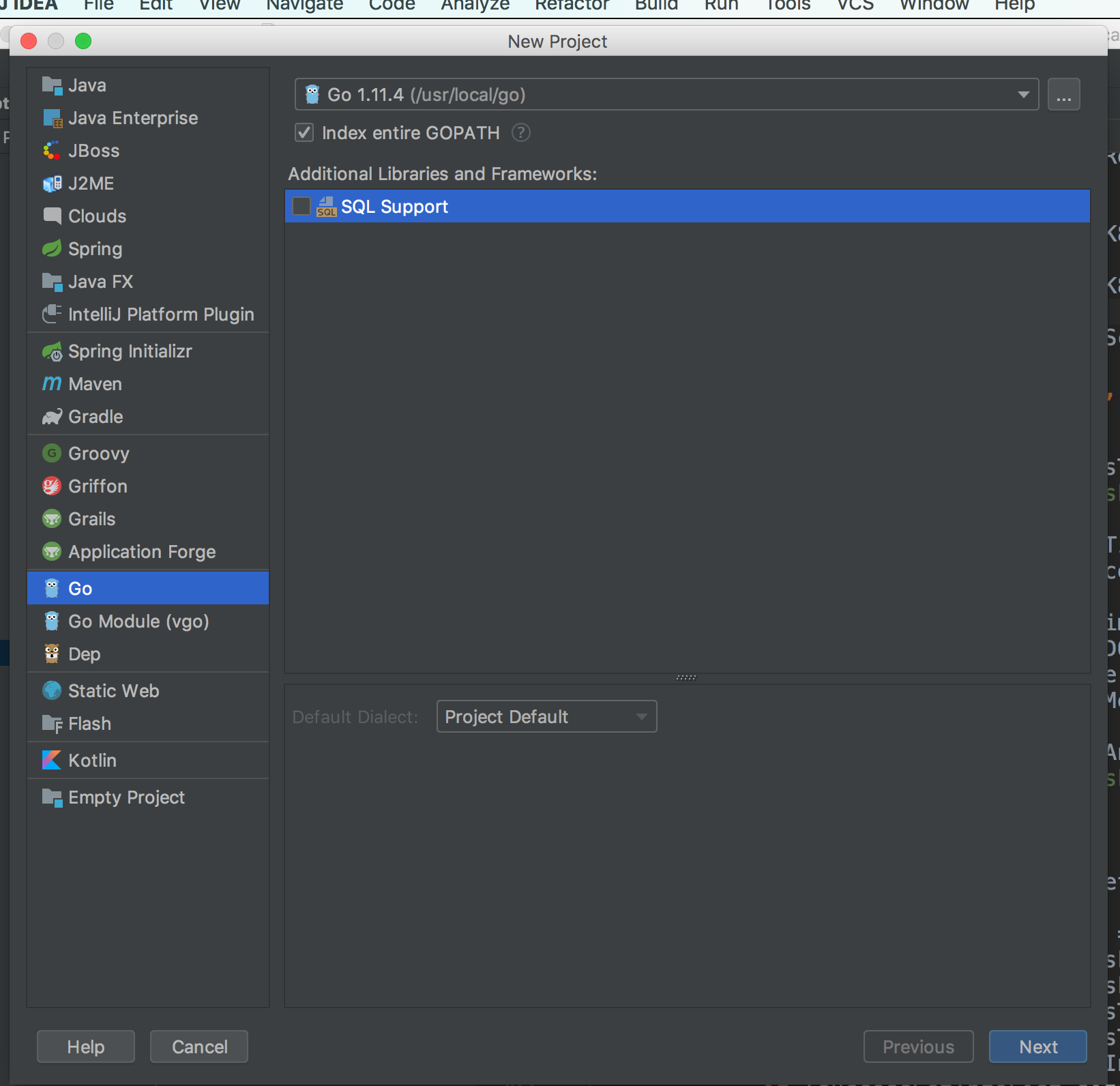Open the Run menu

coord(721,5)
